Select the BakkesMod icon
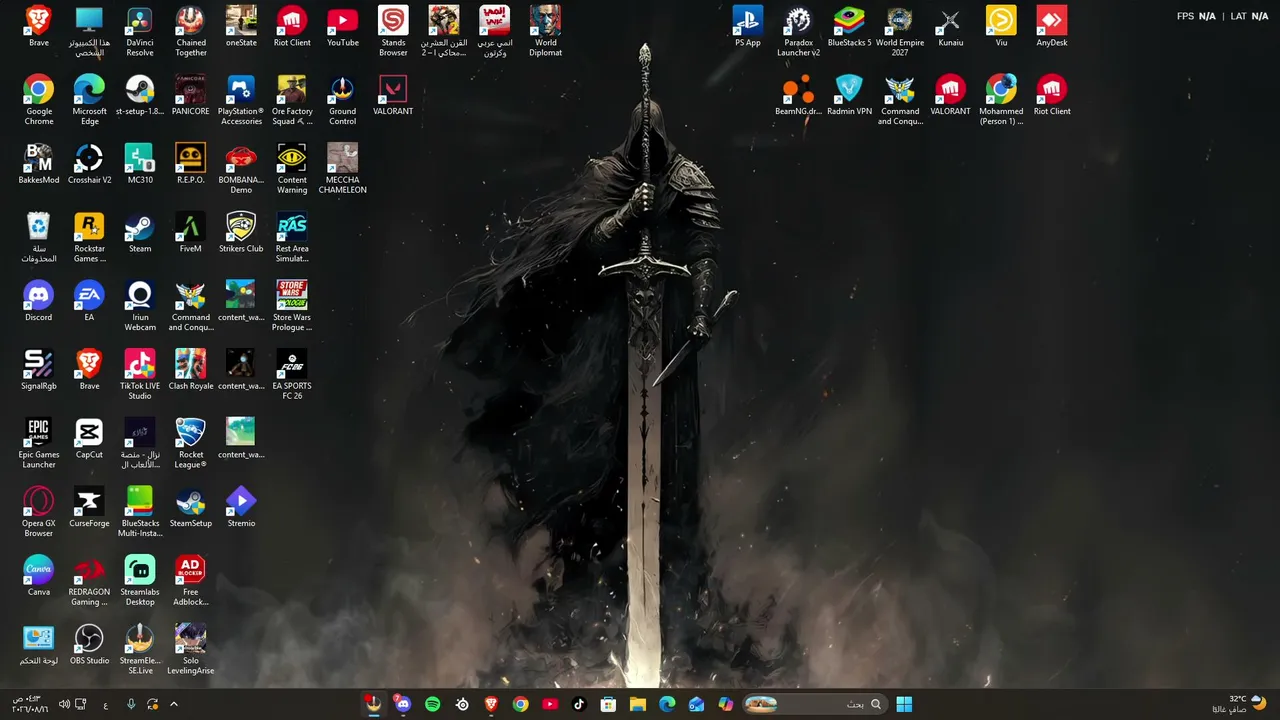Screen dimensions: 1280x720 point(38,165)
